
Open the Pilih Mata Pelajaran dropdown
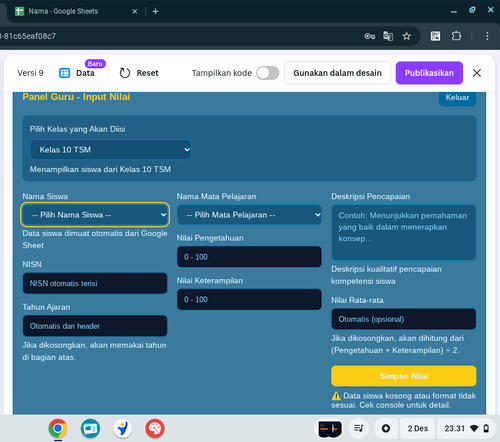249,215
